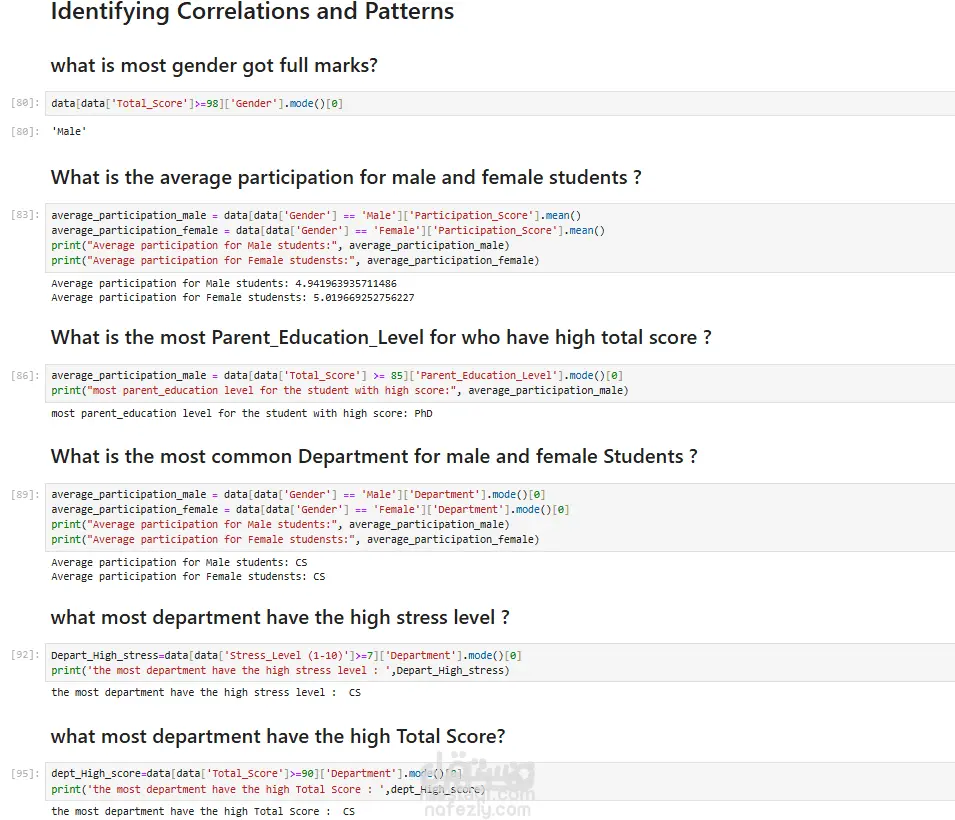
Task: Click the PhD output line
Action: [242, 413]
